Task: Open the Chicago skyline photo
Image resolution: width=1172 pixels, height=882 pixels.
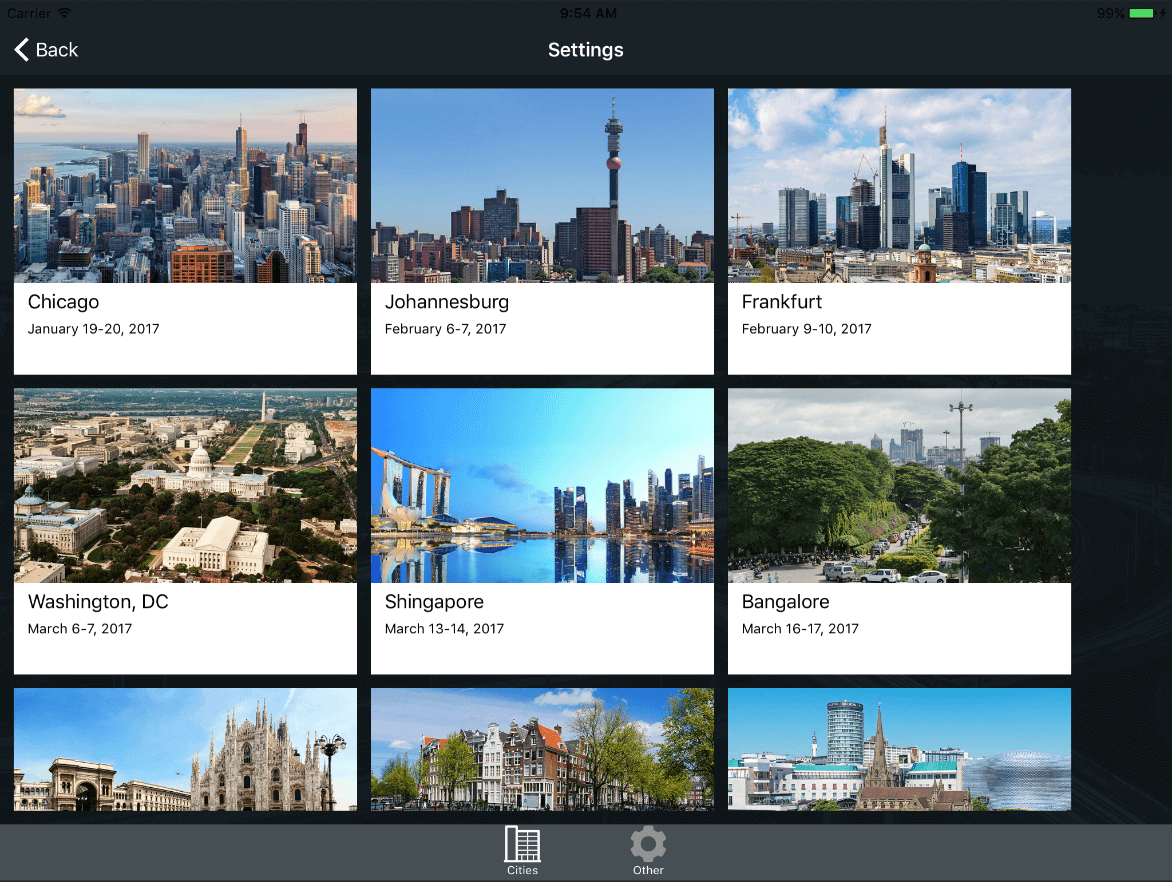Action: point(185,185)
